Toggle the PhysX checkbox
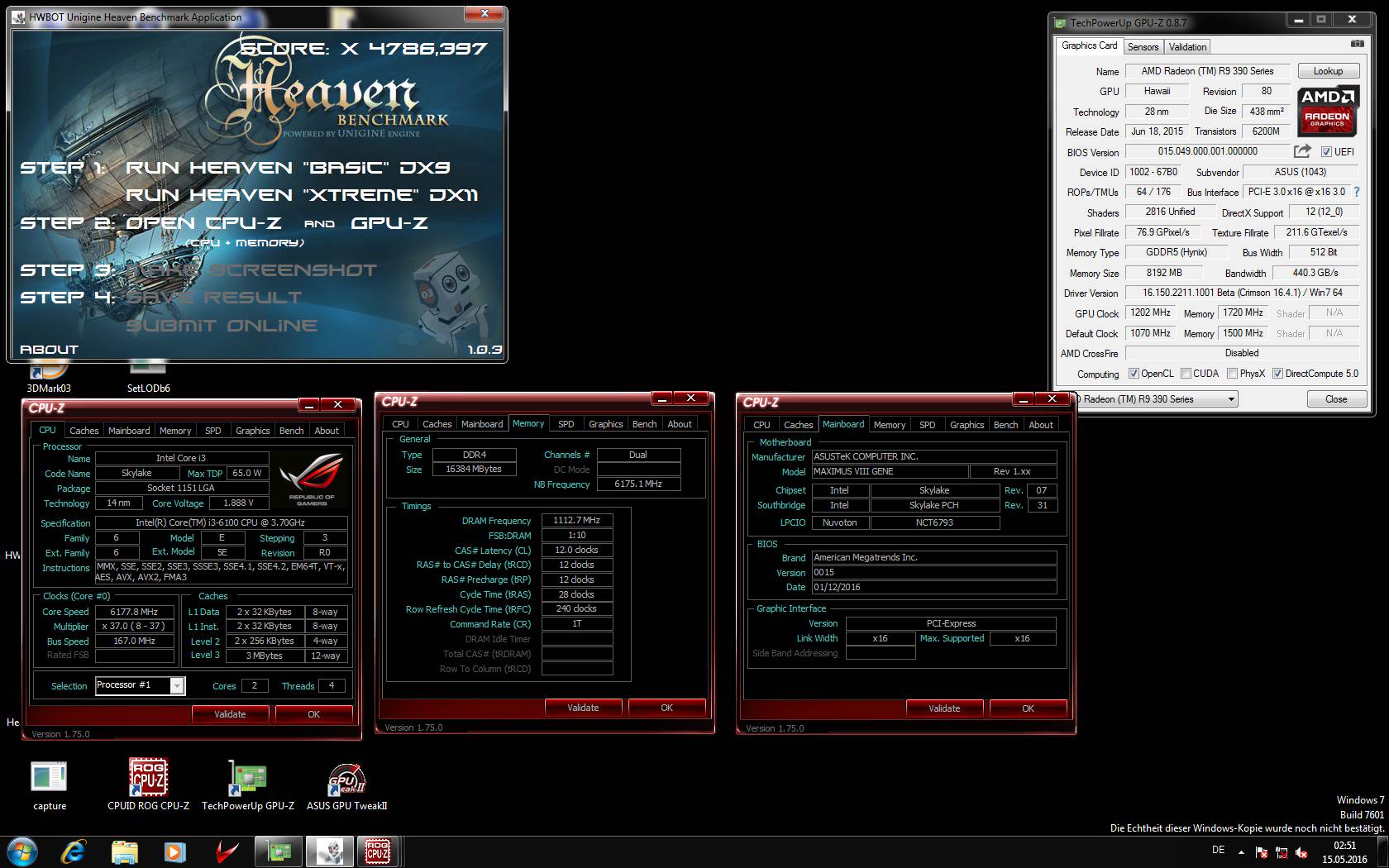1389x868 pixels. pos(1233,374)
